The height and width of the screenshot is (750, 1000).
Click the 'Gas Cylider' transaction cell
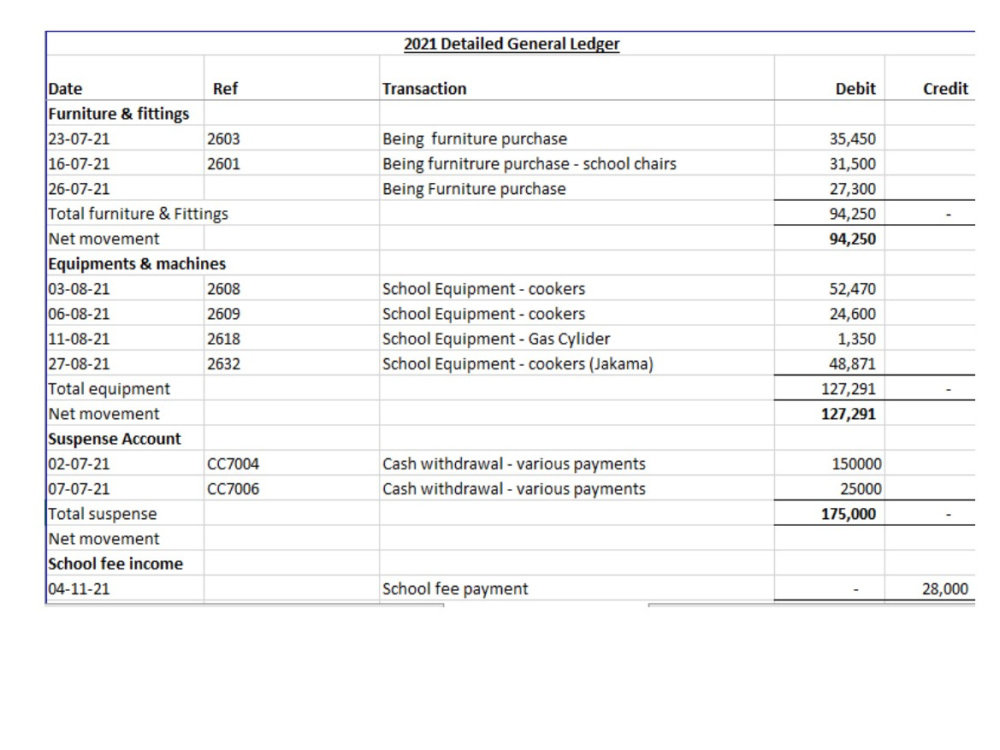point(496,339)
